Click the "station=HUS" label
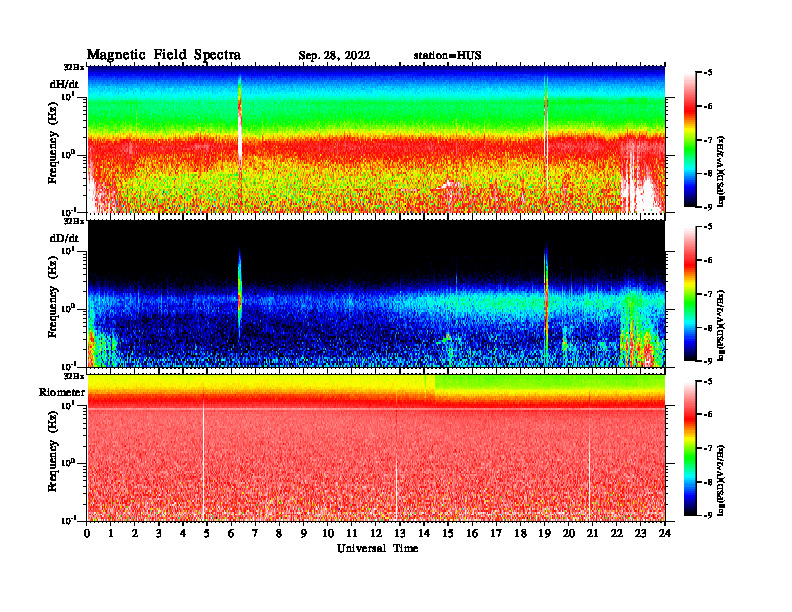Viewport: 792px width, 612px height. [447, 56]
